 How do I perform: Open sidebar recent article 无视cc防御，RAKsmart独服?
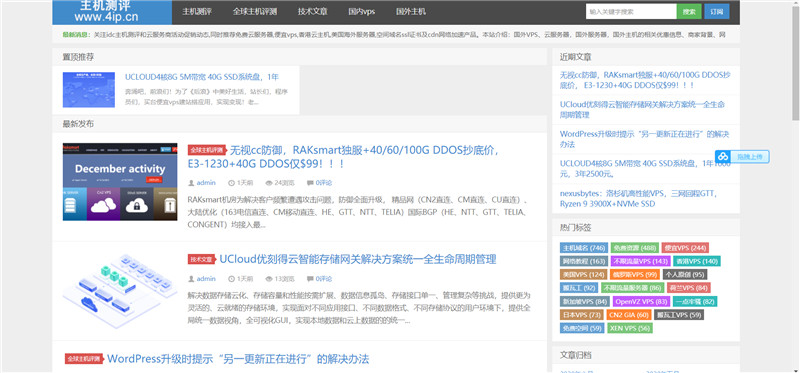click(645, 80)
